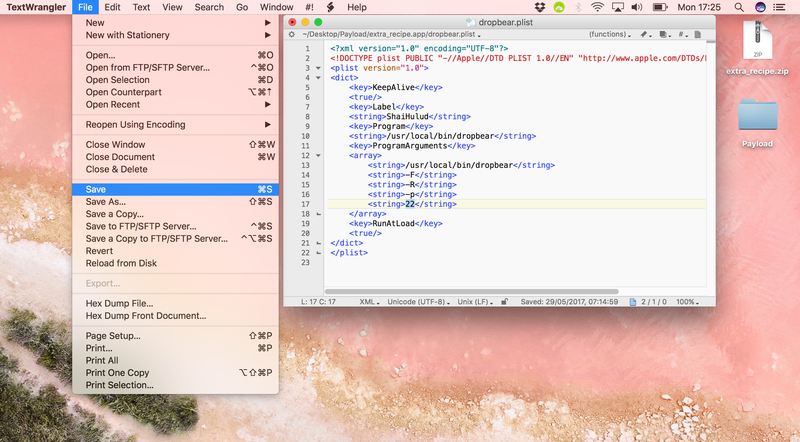Open the XML language dropdown in the status bar
Image resolution: width=800 pixels, height=442 pixels.
(369, 302)
